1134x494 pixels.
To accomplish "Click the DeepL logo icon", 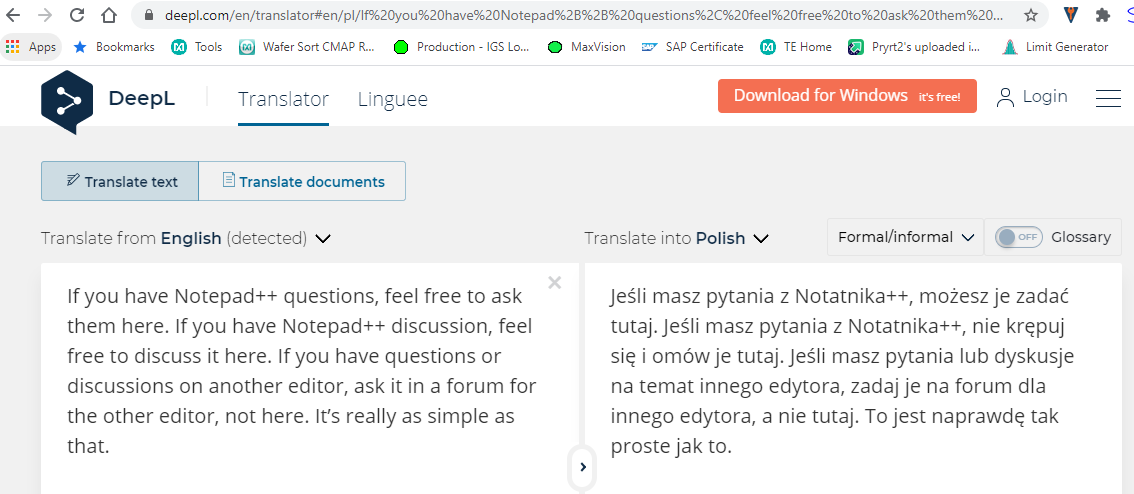I will [67, 101].
